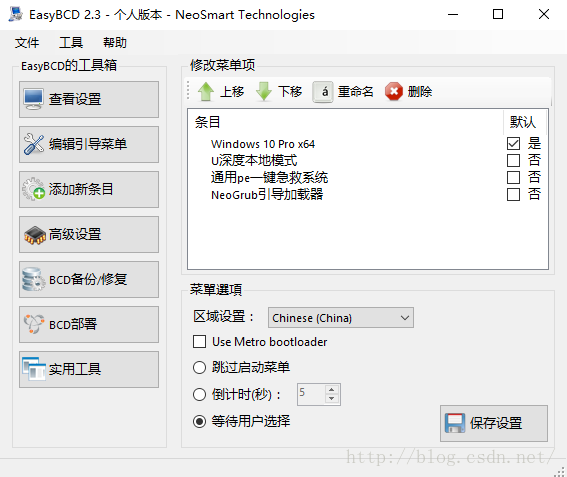Screen dimensions: 567x477
Task: Increase countdown seconds with up spinner
Action: point(332,389)
